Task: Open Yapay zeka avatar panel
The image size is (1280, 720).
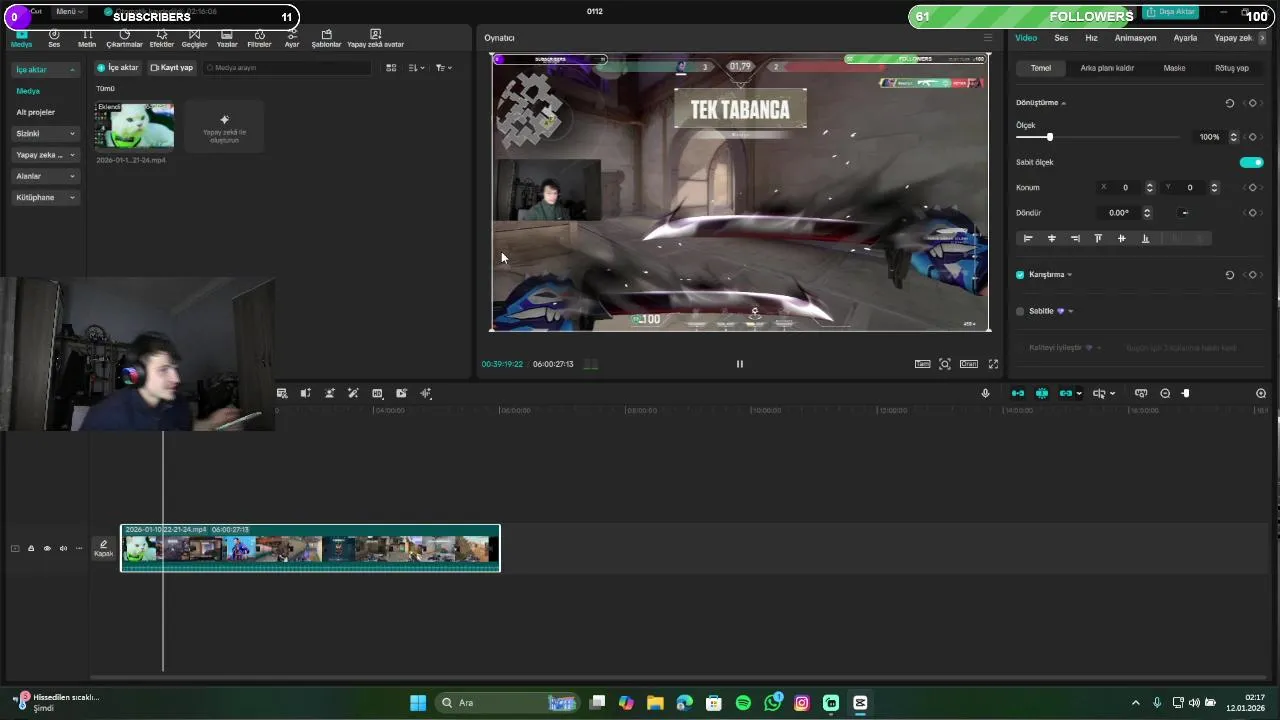Action: 375,38
